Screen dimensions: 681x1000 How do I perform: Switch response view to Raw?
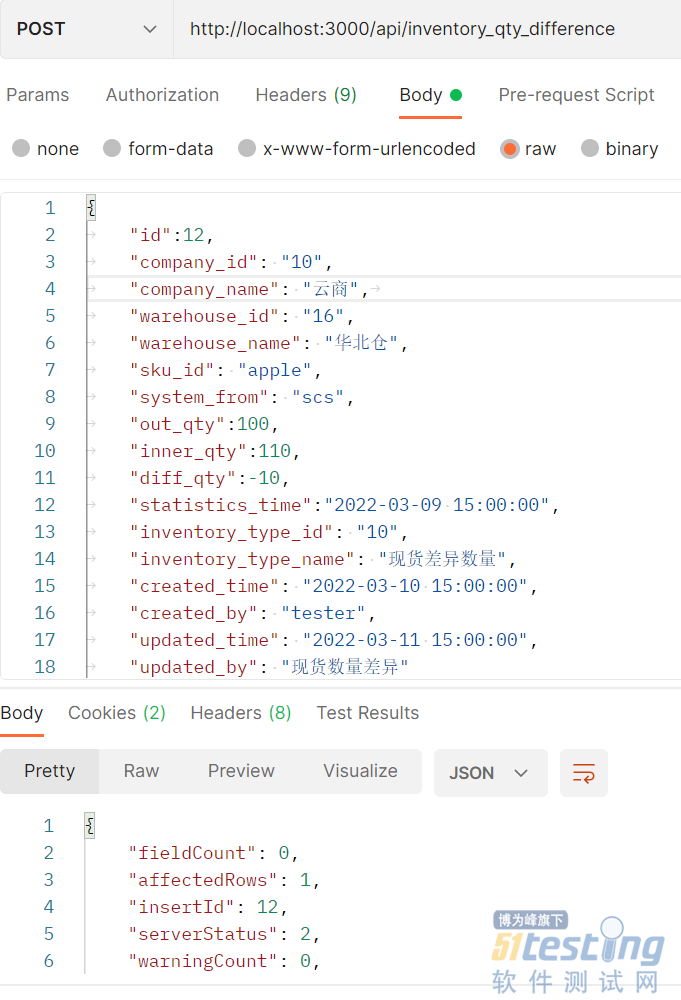[141, 771]
